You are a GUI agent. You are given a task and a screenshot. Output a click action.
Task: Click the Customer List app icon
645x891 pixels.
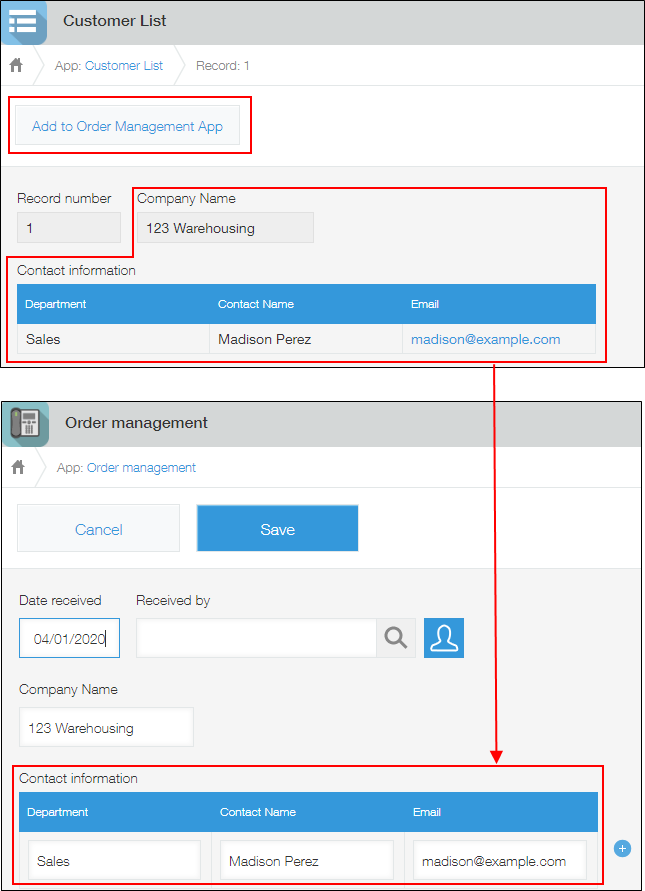click(x=24, y=22)
